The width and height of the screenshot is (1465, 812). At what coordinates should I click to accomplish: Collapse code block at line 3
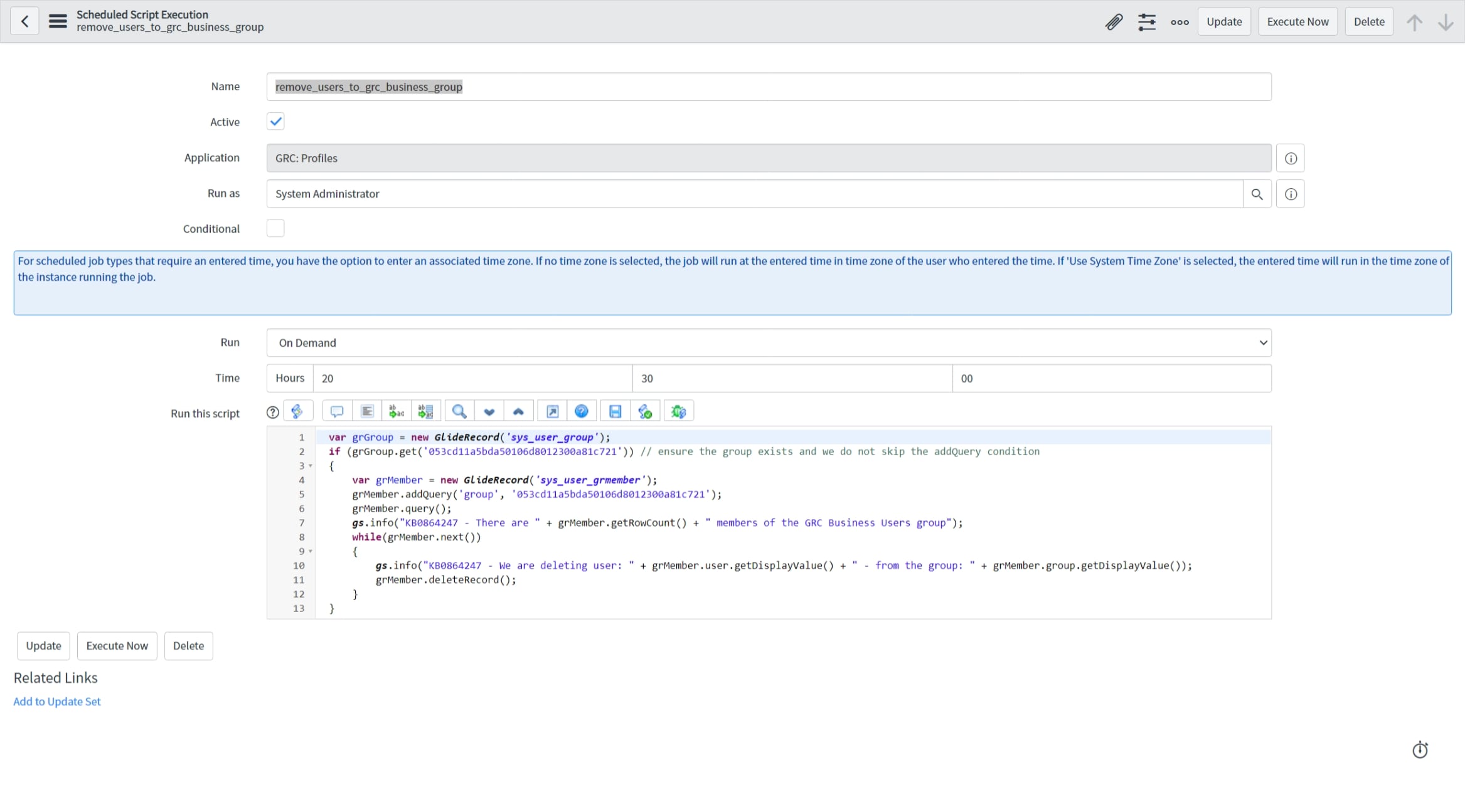pos(310,466)
